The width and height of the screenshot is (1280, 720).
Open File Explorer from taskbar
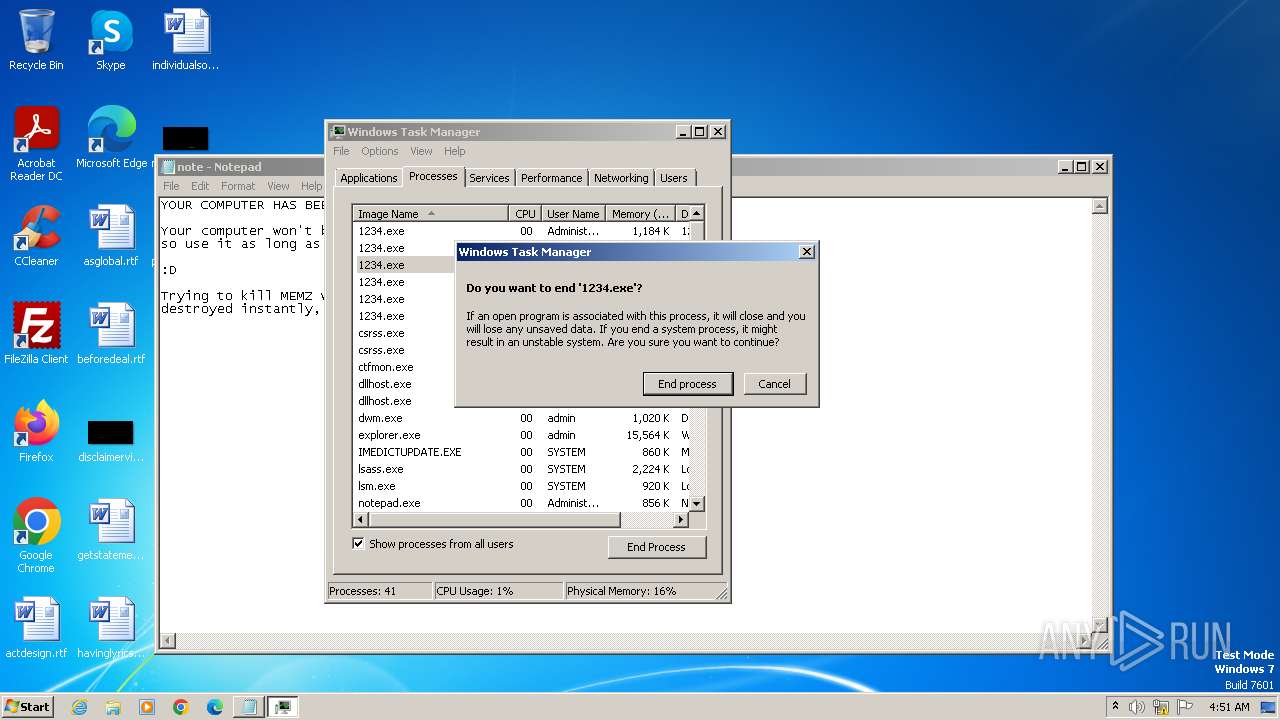point(113,707)
